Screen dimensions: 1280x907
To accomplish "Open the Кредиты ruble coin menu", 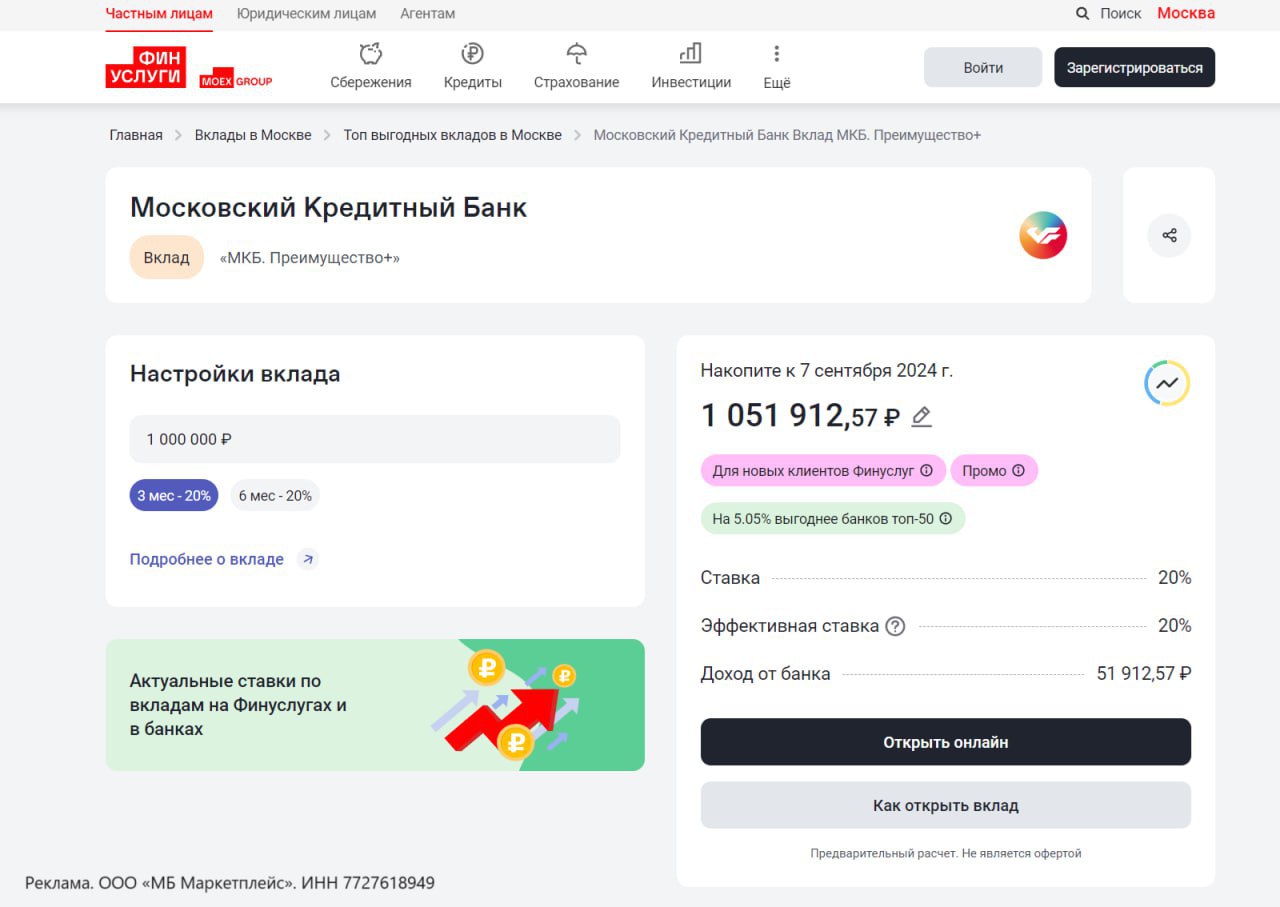I will (x=472, y=66).
